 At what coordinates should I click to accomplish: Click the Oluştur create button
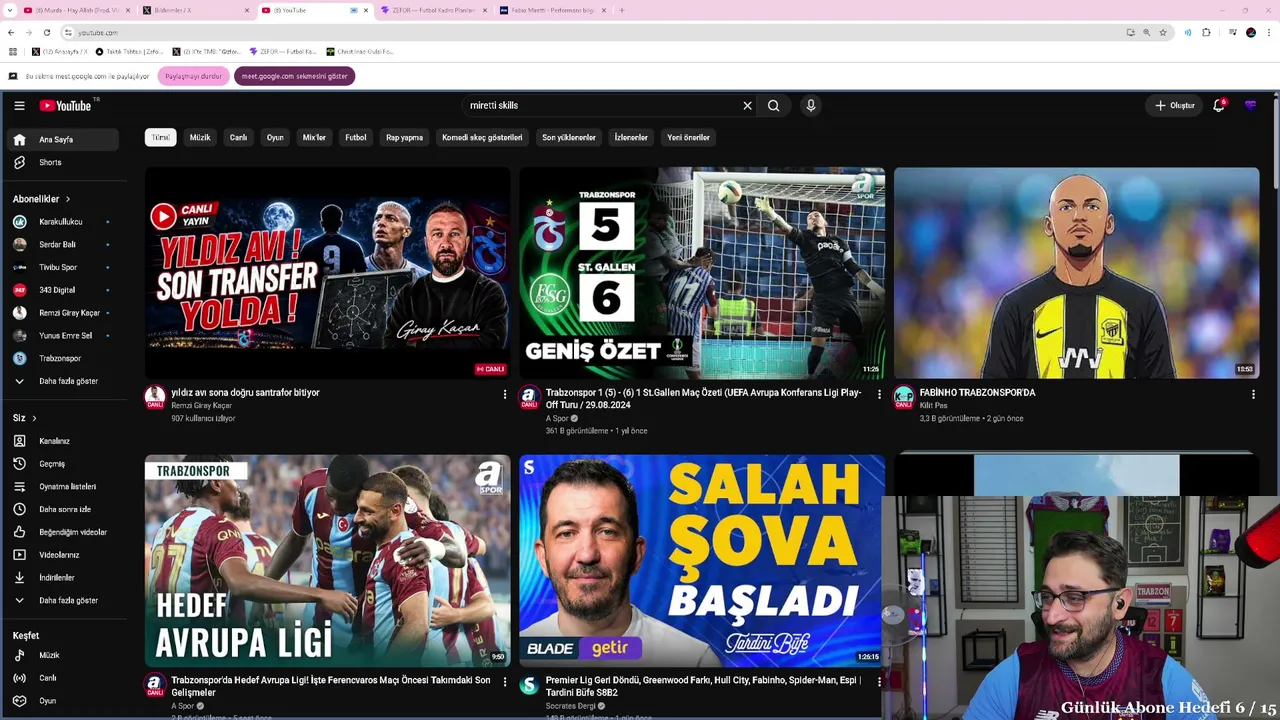click(1175, 105)
